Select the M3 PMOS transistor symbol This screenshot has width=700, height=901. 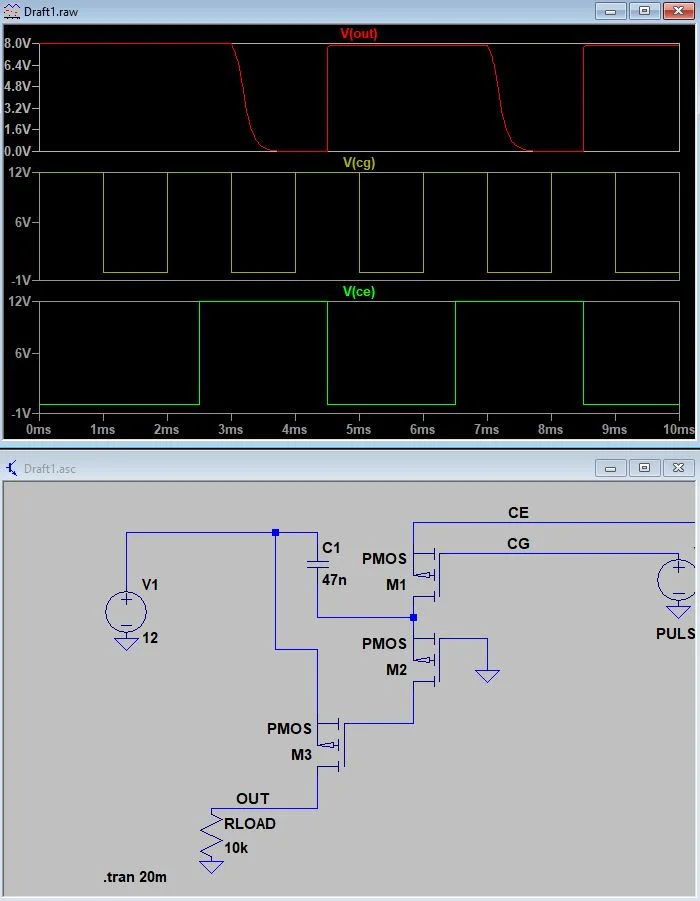click(x=332, y=744)
